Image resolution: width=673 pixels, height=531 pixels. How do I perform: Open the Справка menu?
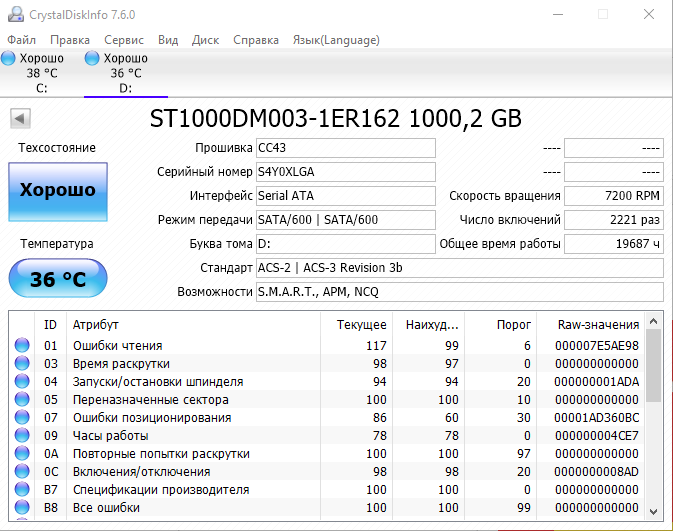coord(256,40)
